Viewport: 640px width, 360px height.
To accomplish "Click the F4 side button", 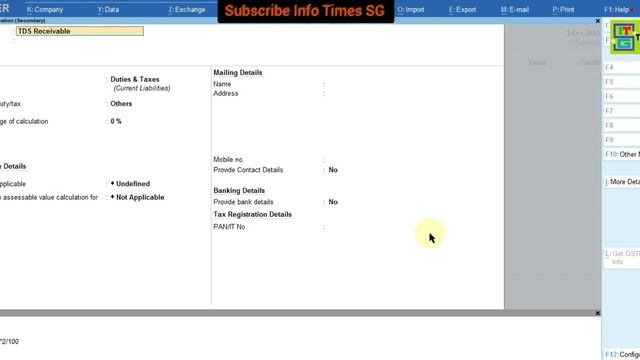I will 622,67.
